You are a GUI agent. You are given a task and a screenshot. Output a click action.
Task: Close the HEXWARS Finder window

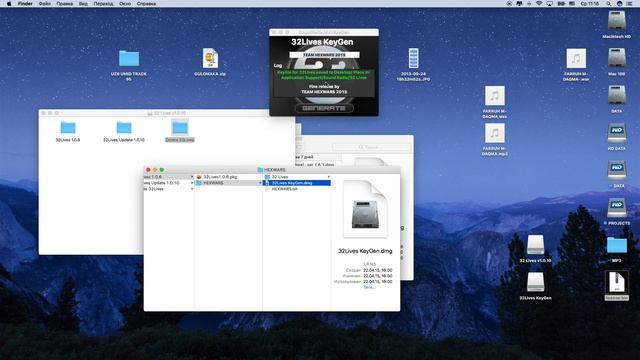click(x=148, y=170)
